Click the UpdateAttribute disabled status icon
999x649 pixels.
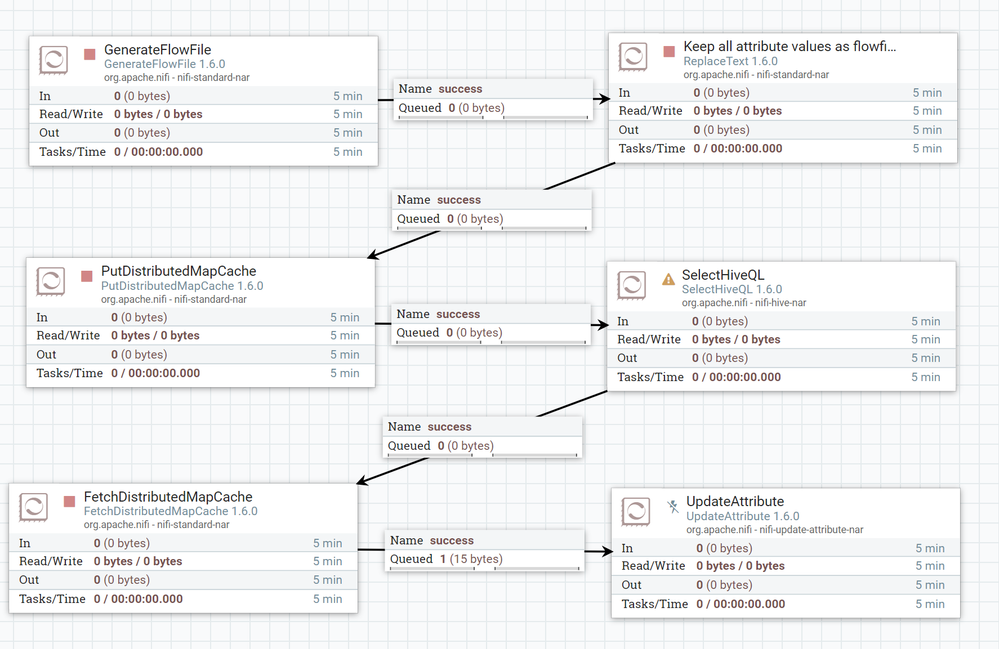[x=673, y=506]
